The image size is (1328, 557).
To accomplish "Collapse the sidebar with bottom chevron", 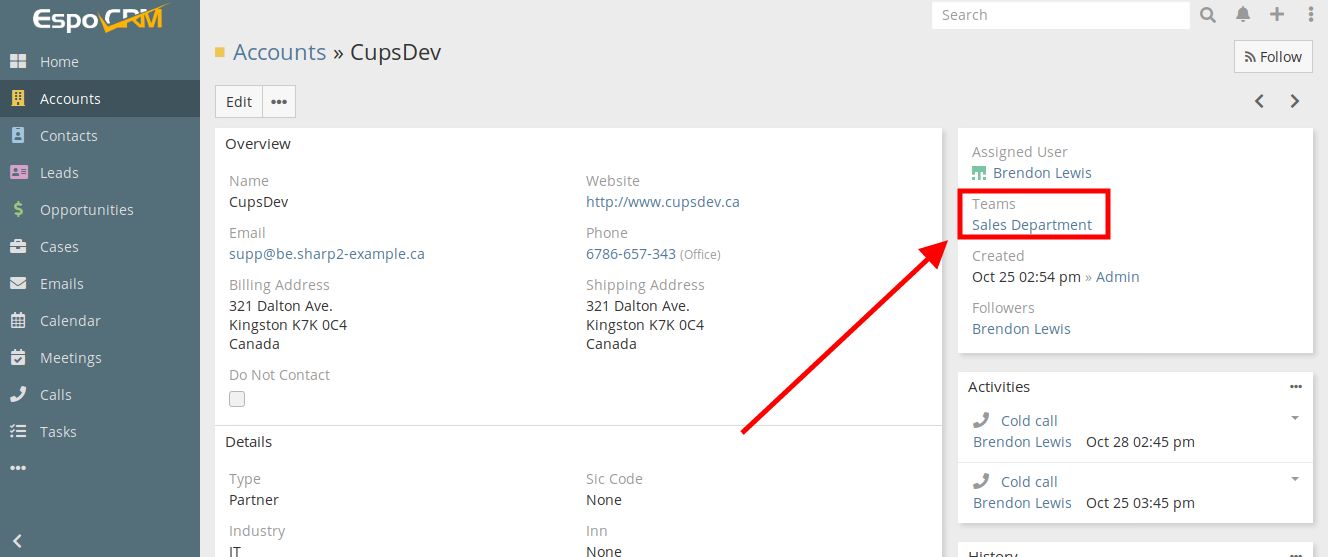I will pos(17,541).
